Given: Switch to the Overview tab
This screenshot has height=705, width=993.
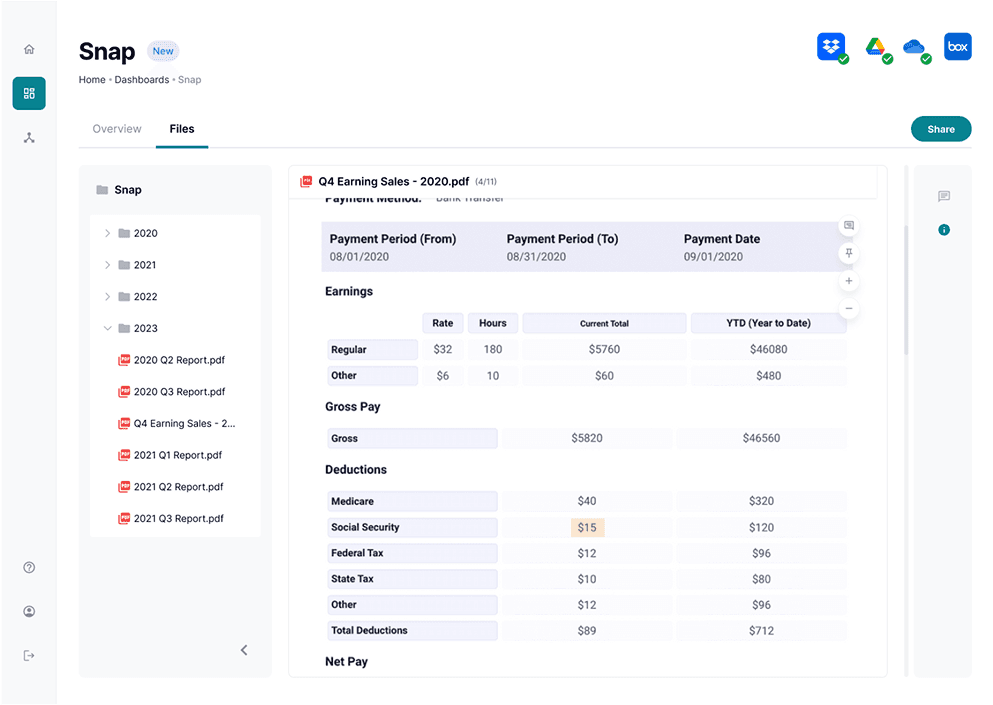Looking at the screenshot, I should tap(117, 129).
